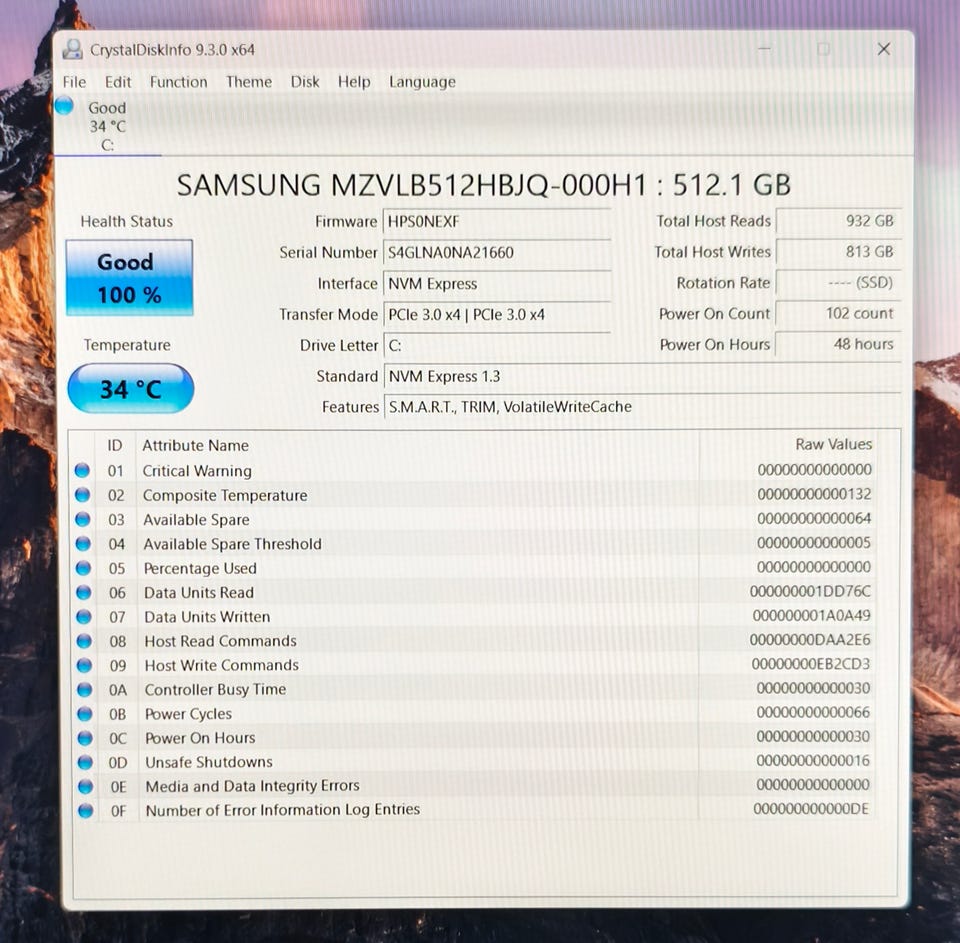Select the Host Write Commands attribute name
The width and height of the screenshot is (960, 943).
pyautogui.click(x=222, y=666)
